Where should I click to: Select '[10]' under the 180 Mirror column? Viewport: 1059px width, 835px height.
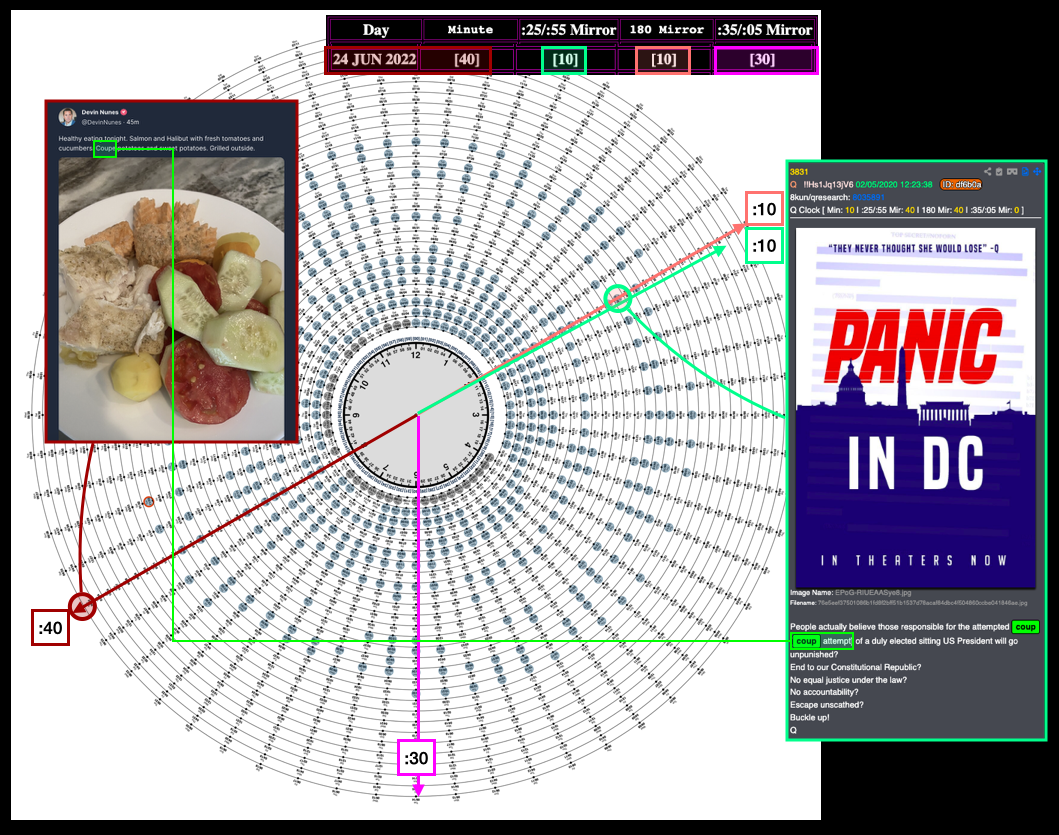click(663, 59)
